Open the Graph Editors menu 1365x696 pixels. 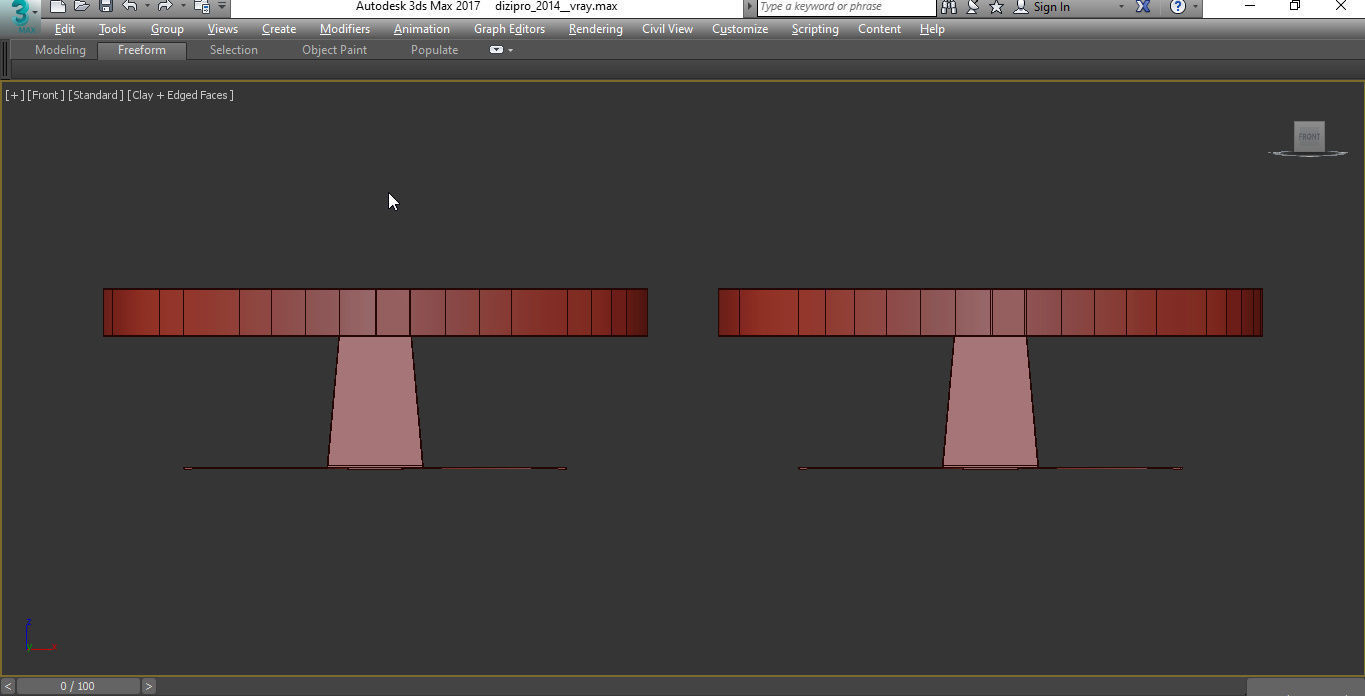(509, 29)
